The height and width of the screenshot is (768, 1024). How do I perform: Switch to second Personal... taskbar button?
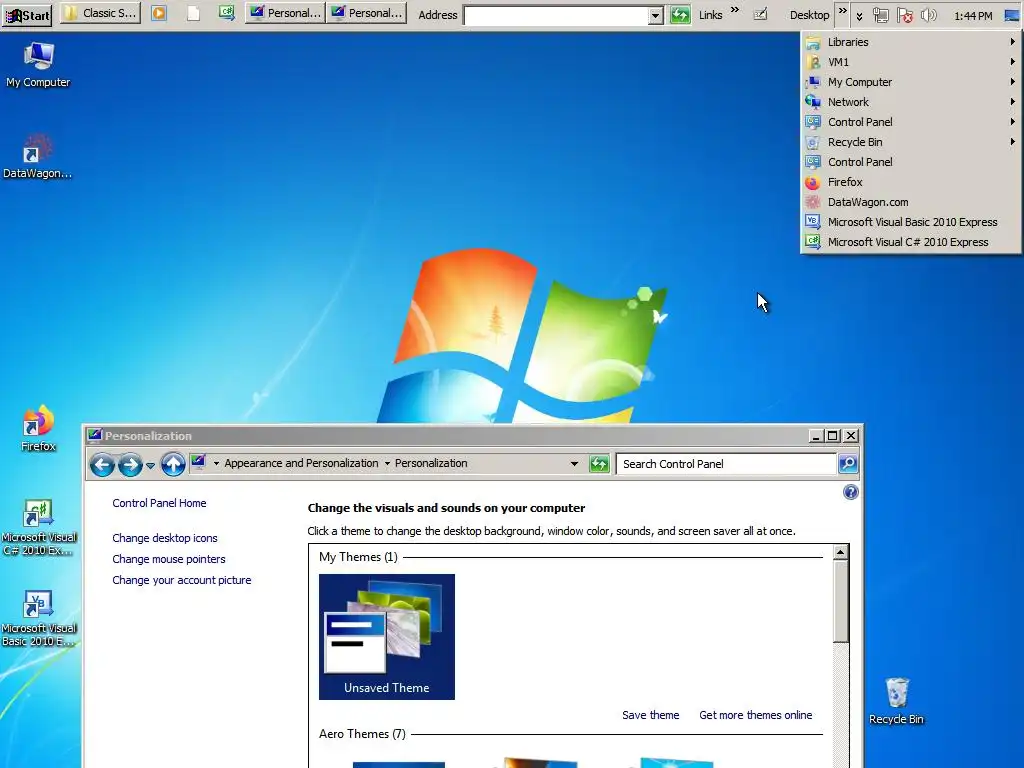coord(367,13)
